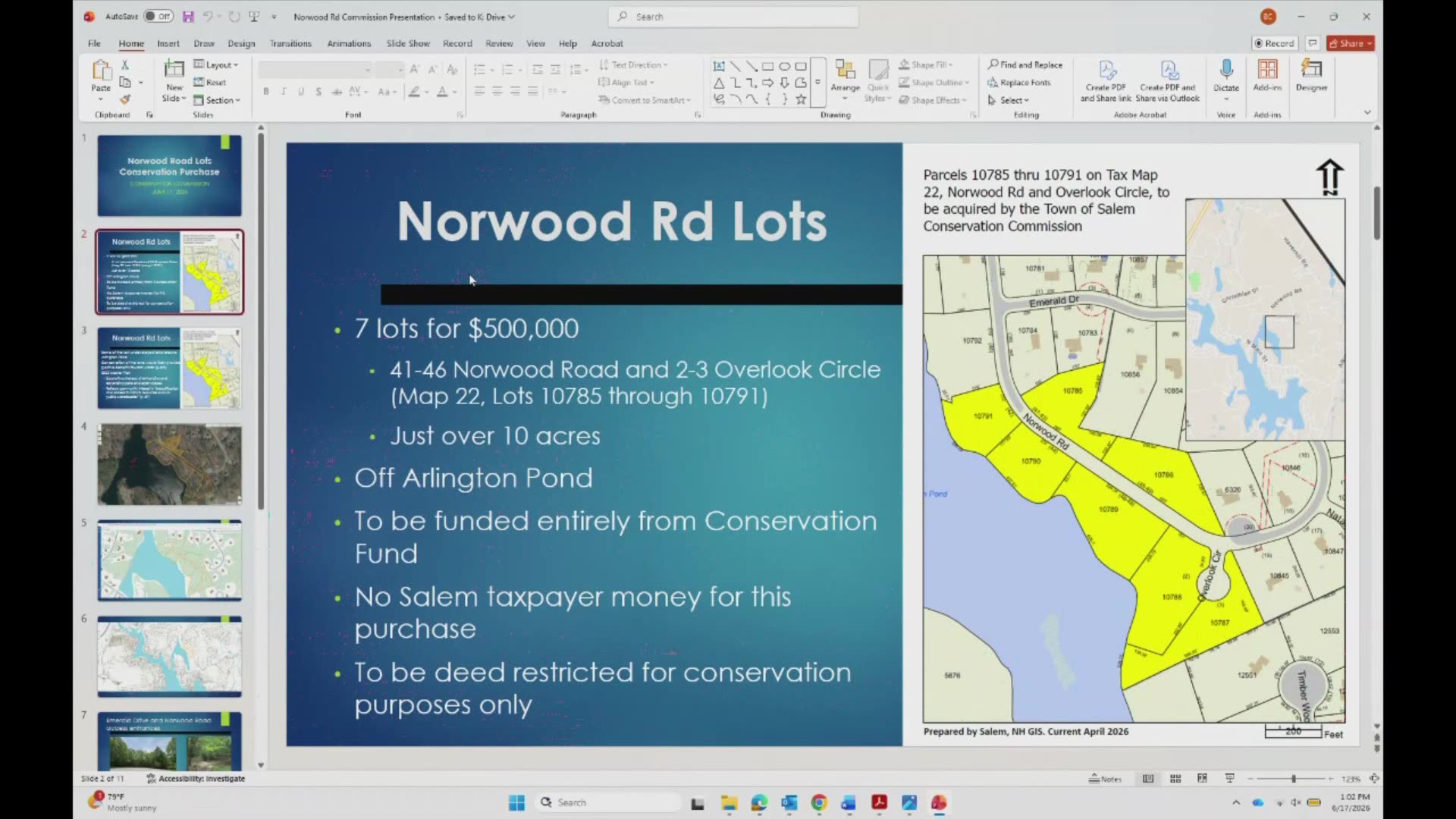Screen dimensions: 1456x819
Task: Select Center paragraph alignment
Action: point(497,92)
